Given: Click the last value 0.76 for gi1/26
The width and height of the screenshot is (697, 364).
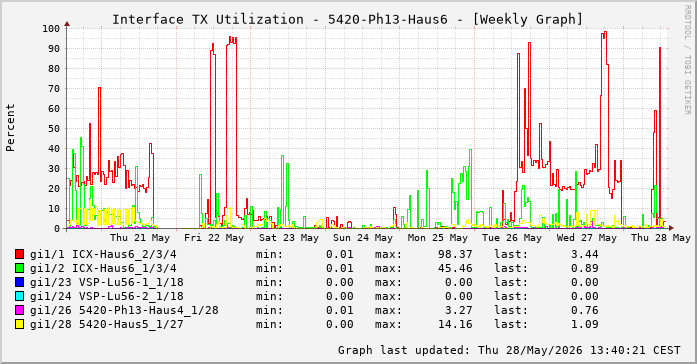Looking at the screenshot, I should pyautogui.click(x=585, y=311).
